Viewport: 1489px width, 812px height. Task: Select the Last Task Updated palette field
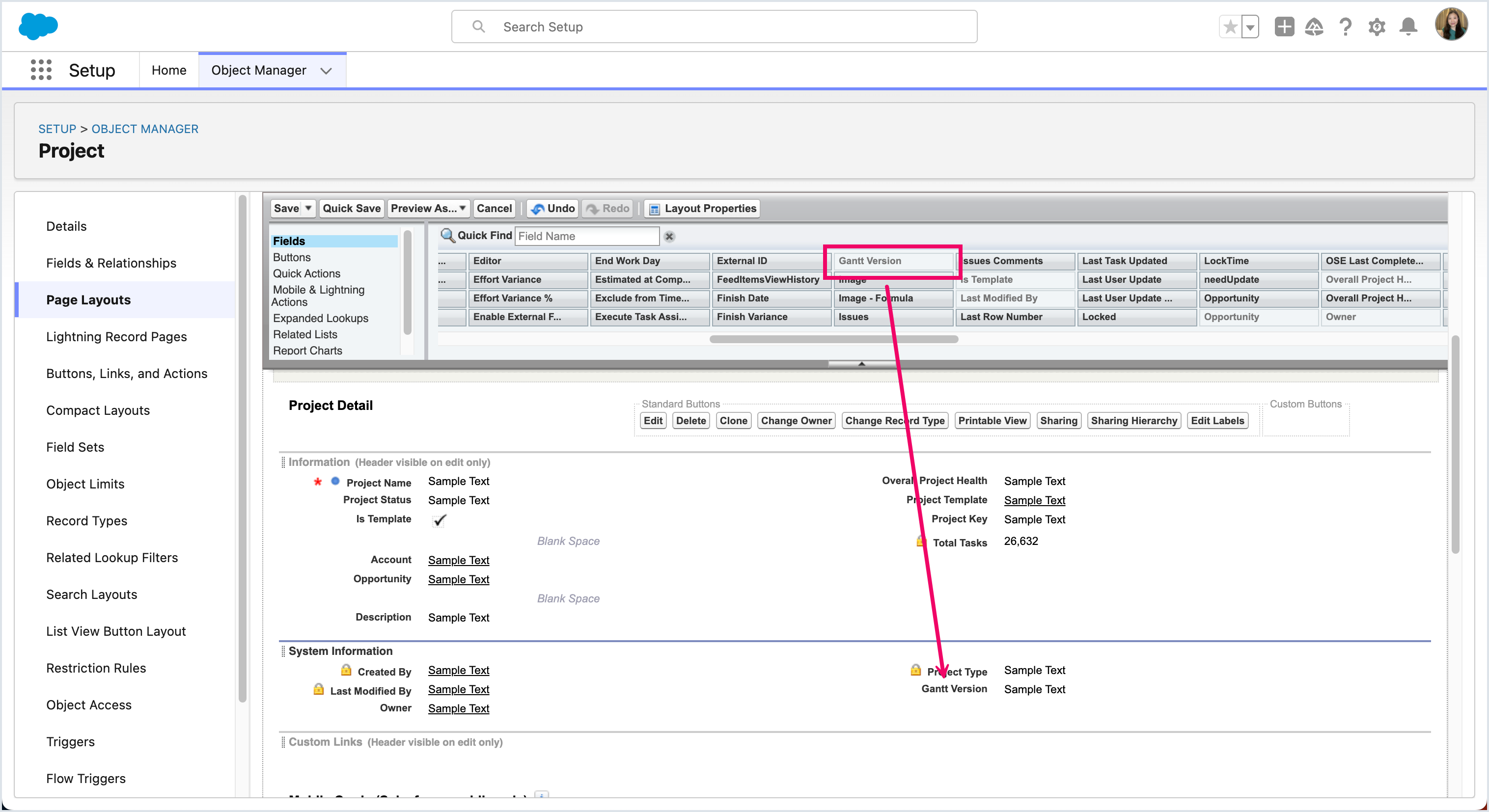tap(1136, 261)
